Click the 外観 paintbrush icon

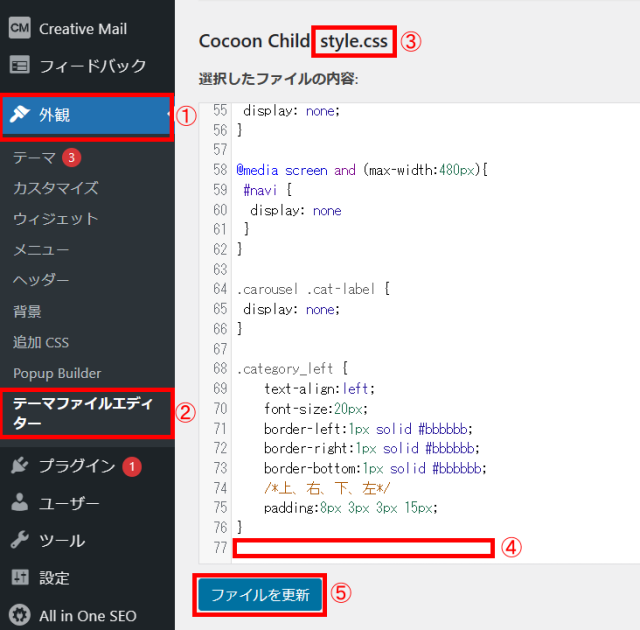click(19, 114)
